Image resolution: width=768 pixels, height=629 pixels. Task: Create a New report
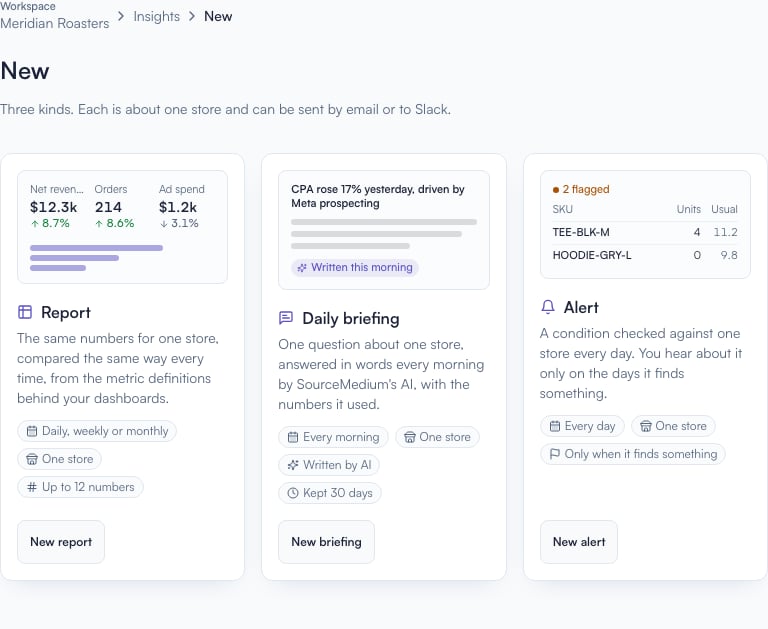coord(61,542)
